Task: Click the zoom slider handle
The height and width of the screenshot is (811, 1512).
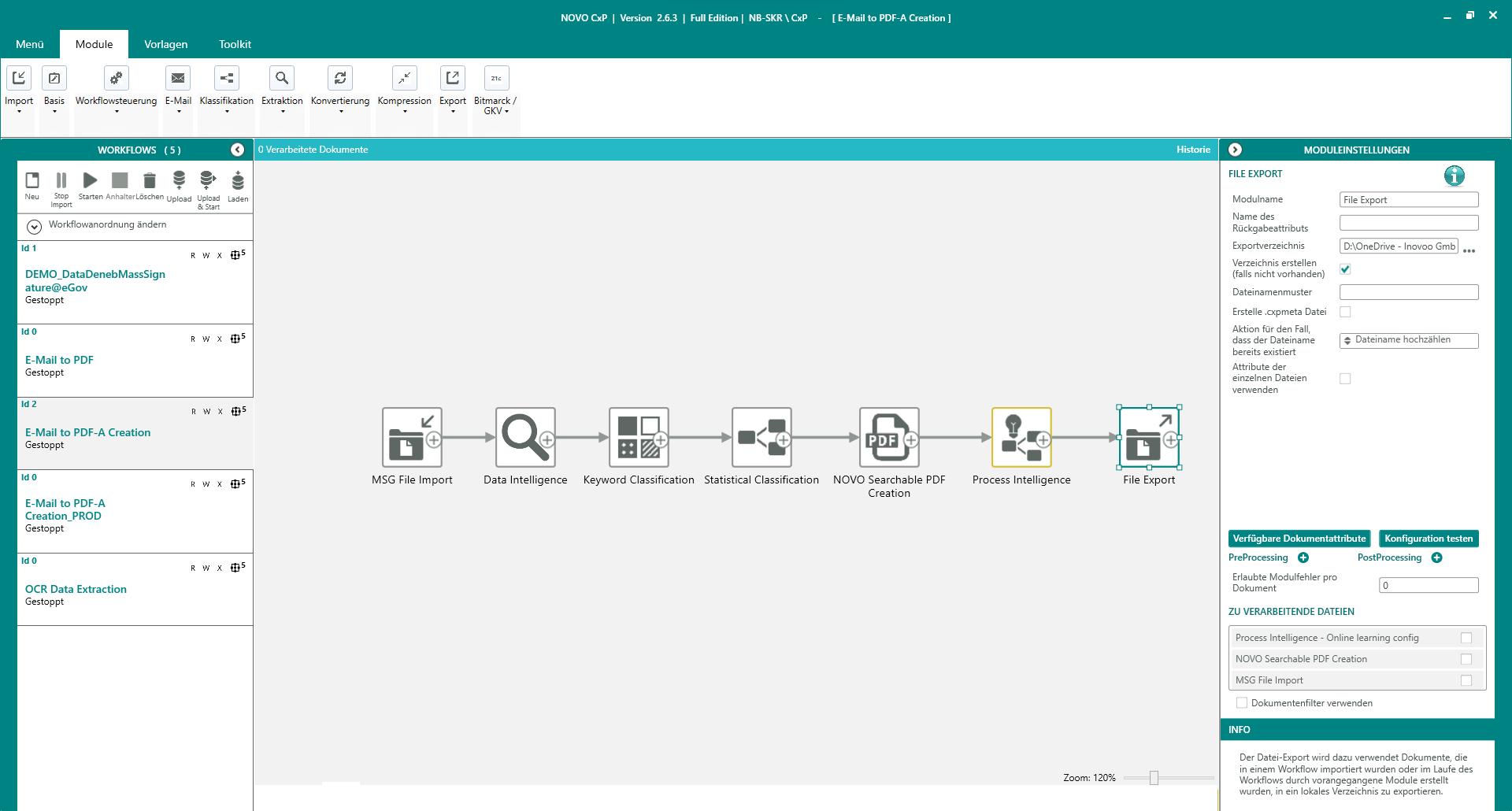Action: (1154, 778)
